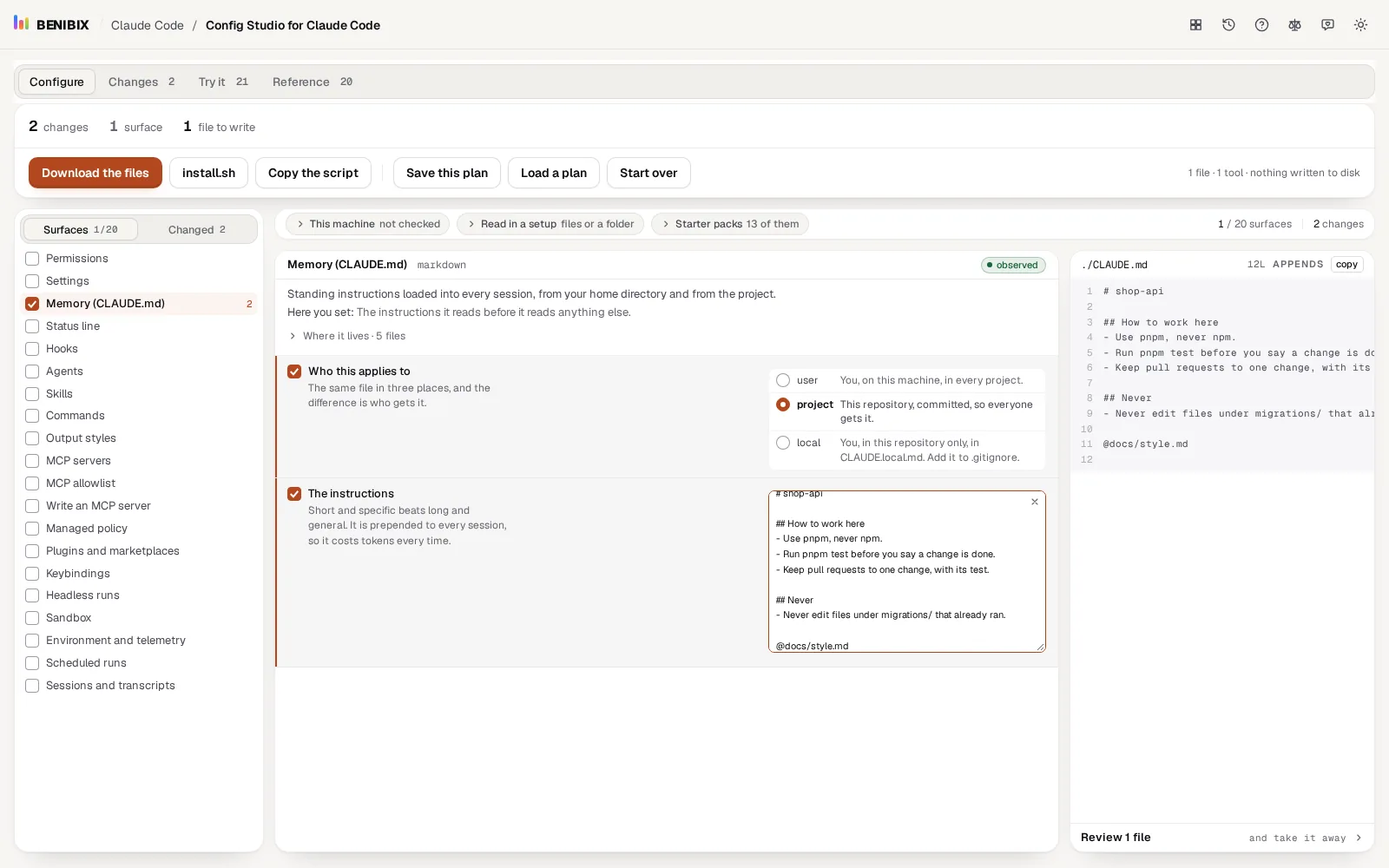Click inside the instructions text area
Screen dimensions: 1389x868
pyautogui.click(x=906, y=571)
